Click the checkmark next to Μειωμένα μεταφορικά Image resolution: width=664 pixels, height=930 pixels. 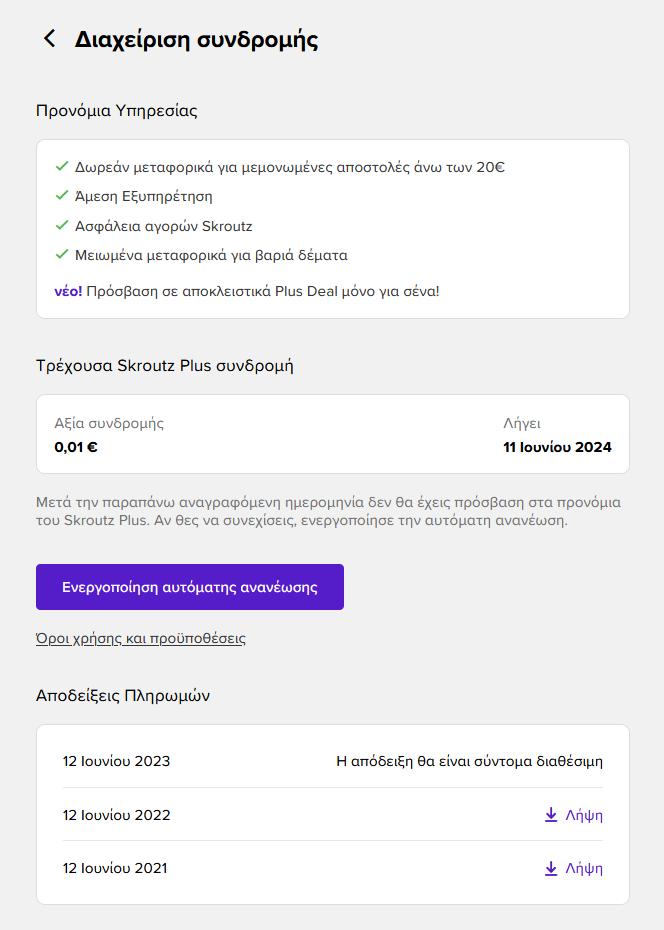point(62,254)
